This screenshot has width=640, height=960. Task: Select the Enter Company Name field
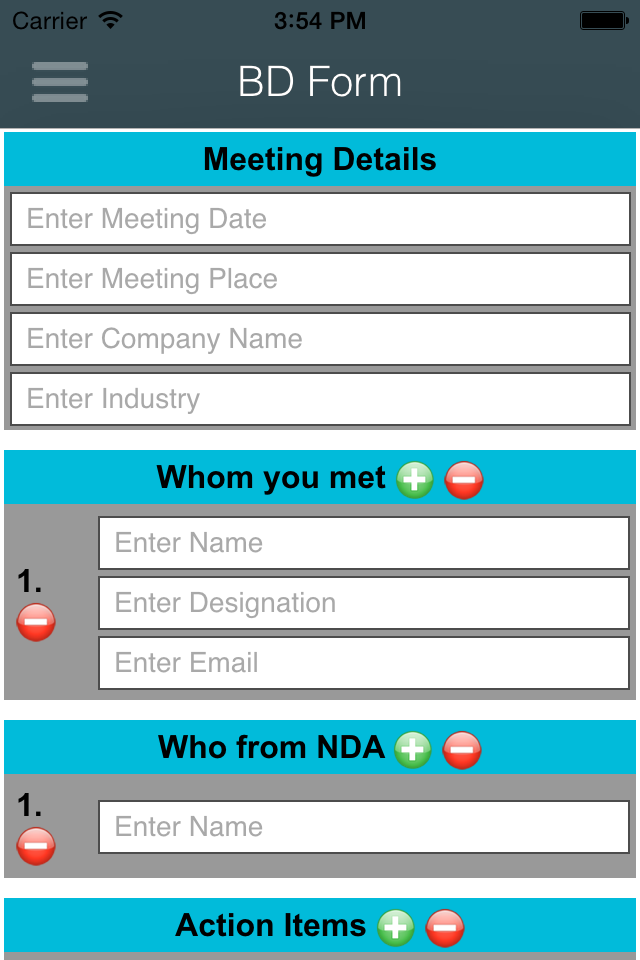(320, 339)
